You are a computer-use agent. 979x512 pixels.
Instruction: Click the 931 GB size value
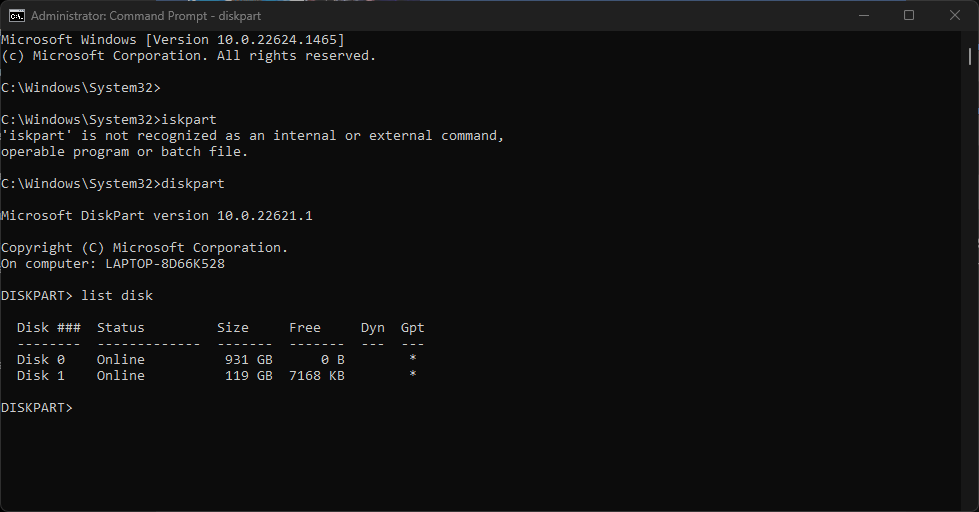(248, 360)
